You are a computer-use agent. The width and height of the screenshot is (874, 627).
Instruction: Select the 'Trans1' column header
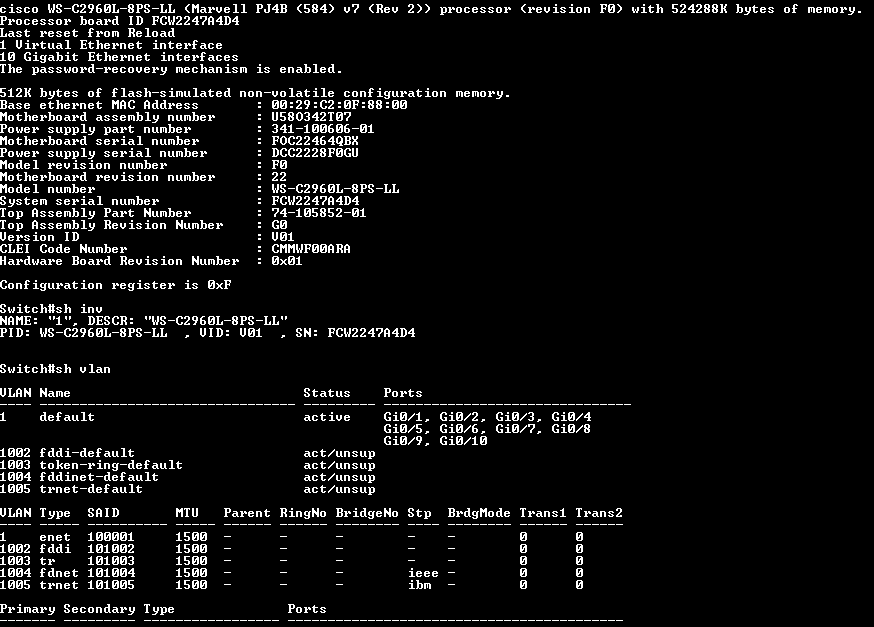click(543, 513)
